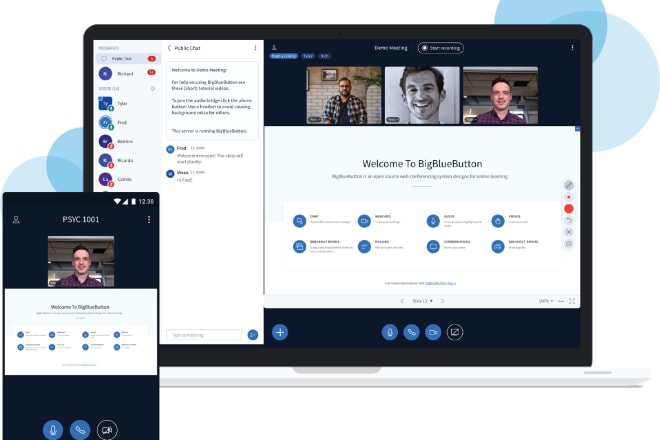Select user Tyler in the user list

pyautogui.click(x=127, y=104)
